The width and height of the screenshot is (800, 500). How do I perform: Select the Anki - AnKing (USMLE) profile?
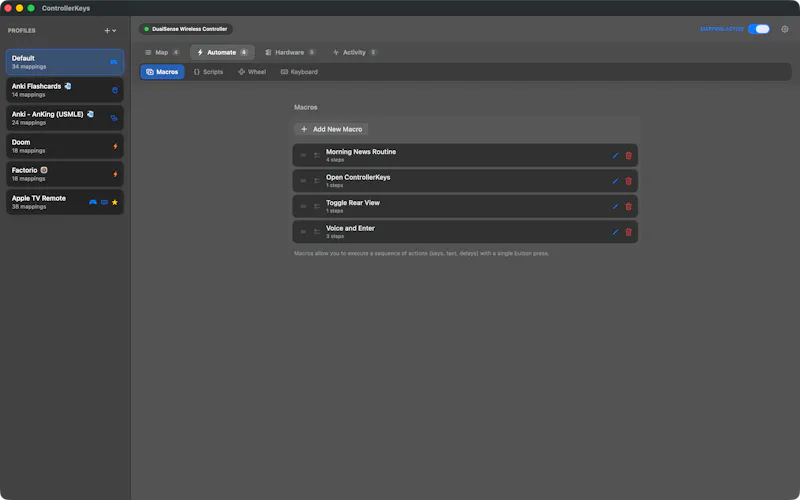(65, 118)
